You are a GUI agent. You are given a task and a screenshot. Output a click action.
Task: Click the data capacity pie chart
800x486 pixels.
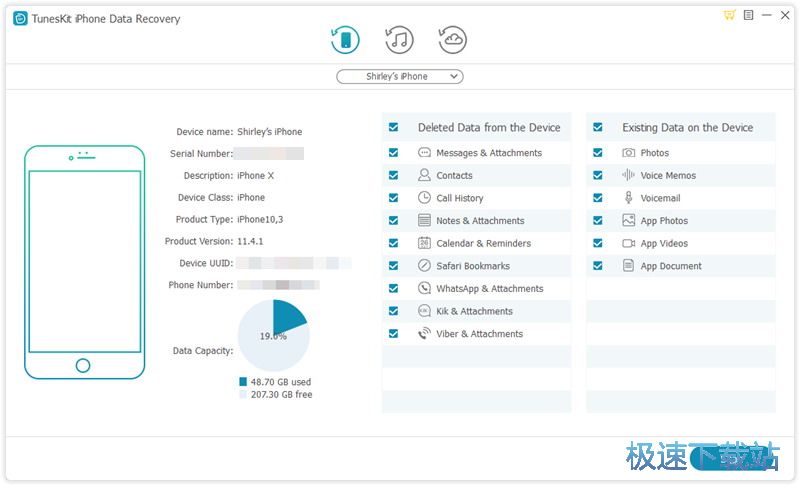coord(273,335)
